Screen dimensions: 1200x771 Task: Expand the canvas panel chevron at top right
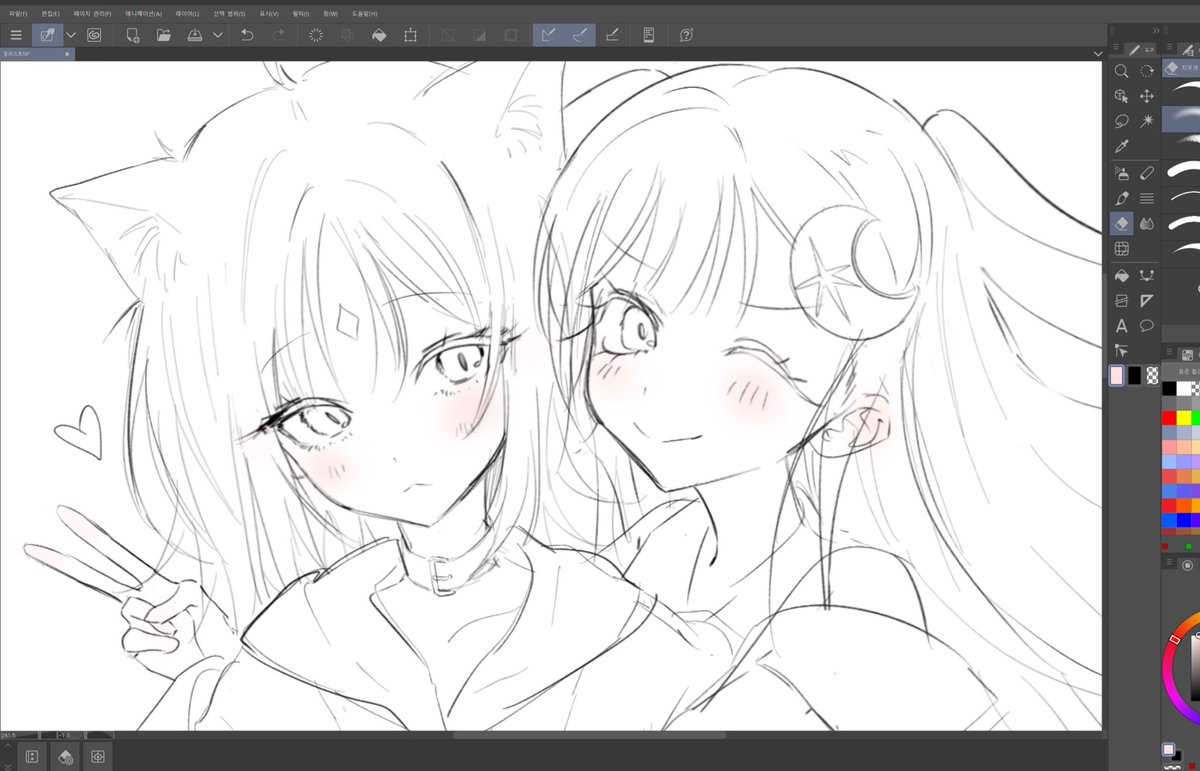[x=1097, y=53]
